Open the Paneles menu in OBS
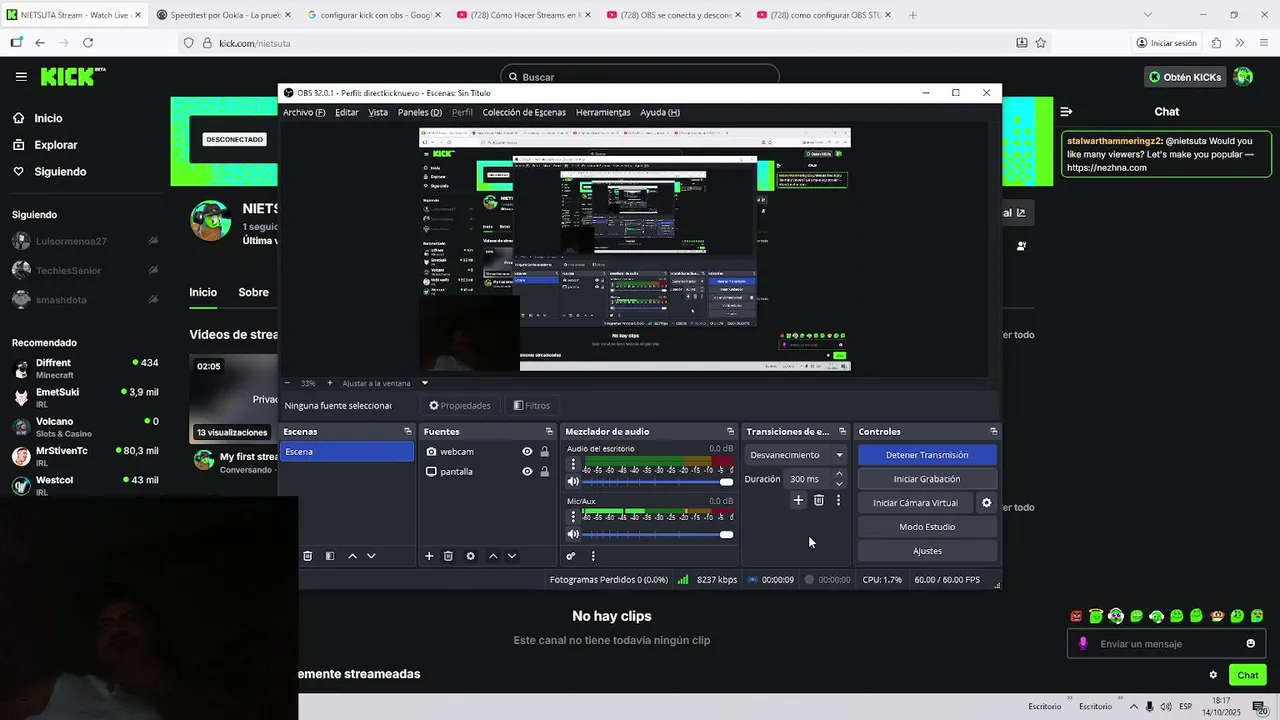This screenshot has width=1280, height=720. pos(420,113)
